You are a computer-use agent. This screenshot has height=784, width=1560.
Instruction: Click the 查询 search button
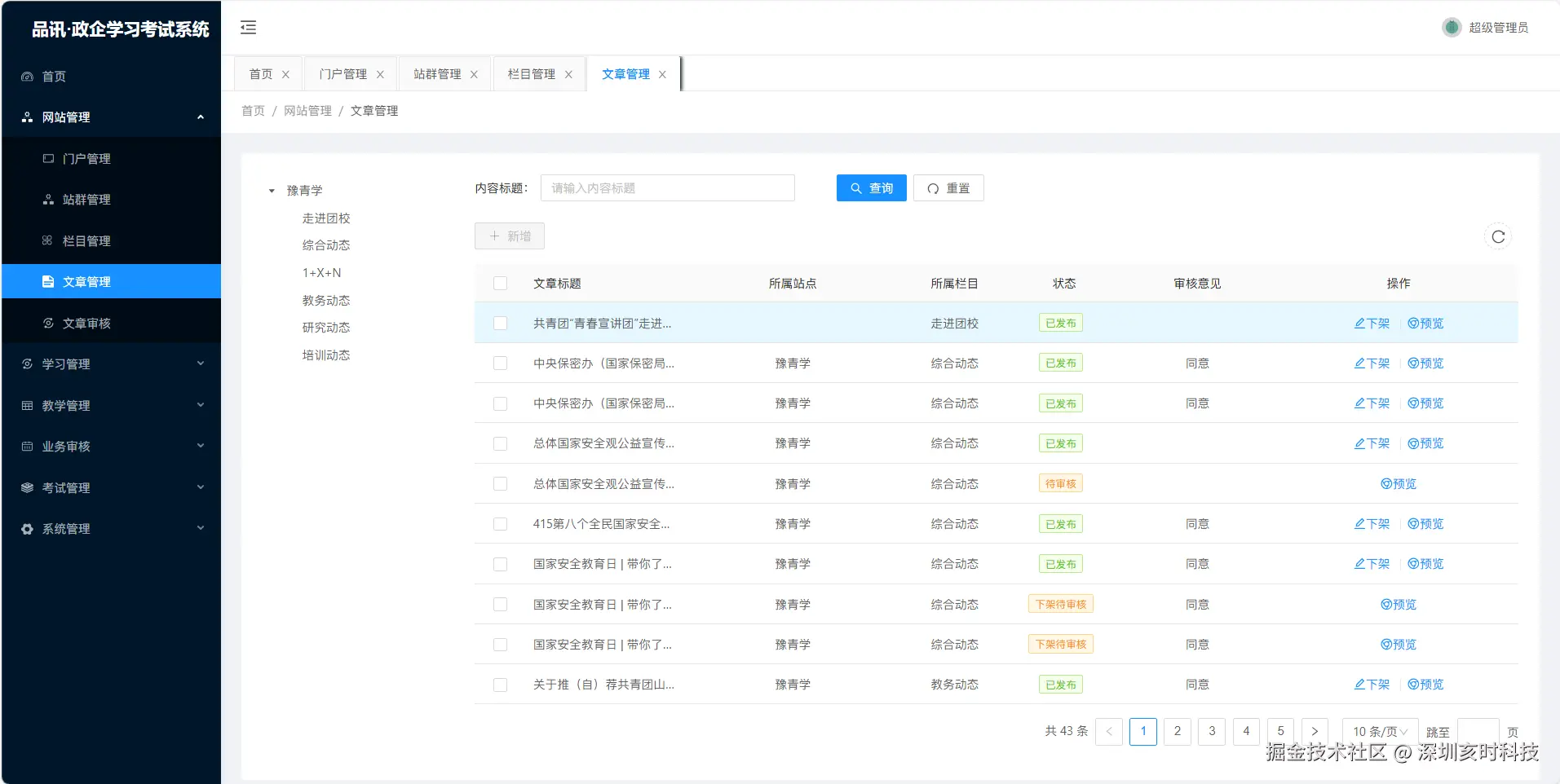871,188
